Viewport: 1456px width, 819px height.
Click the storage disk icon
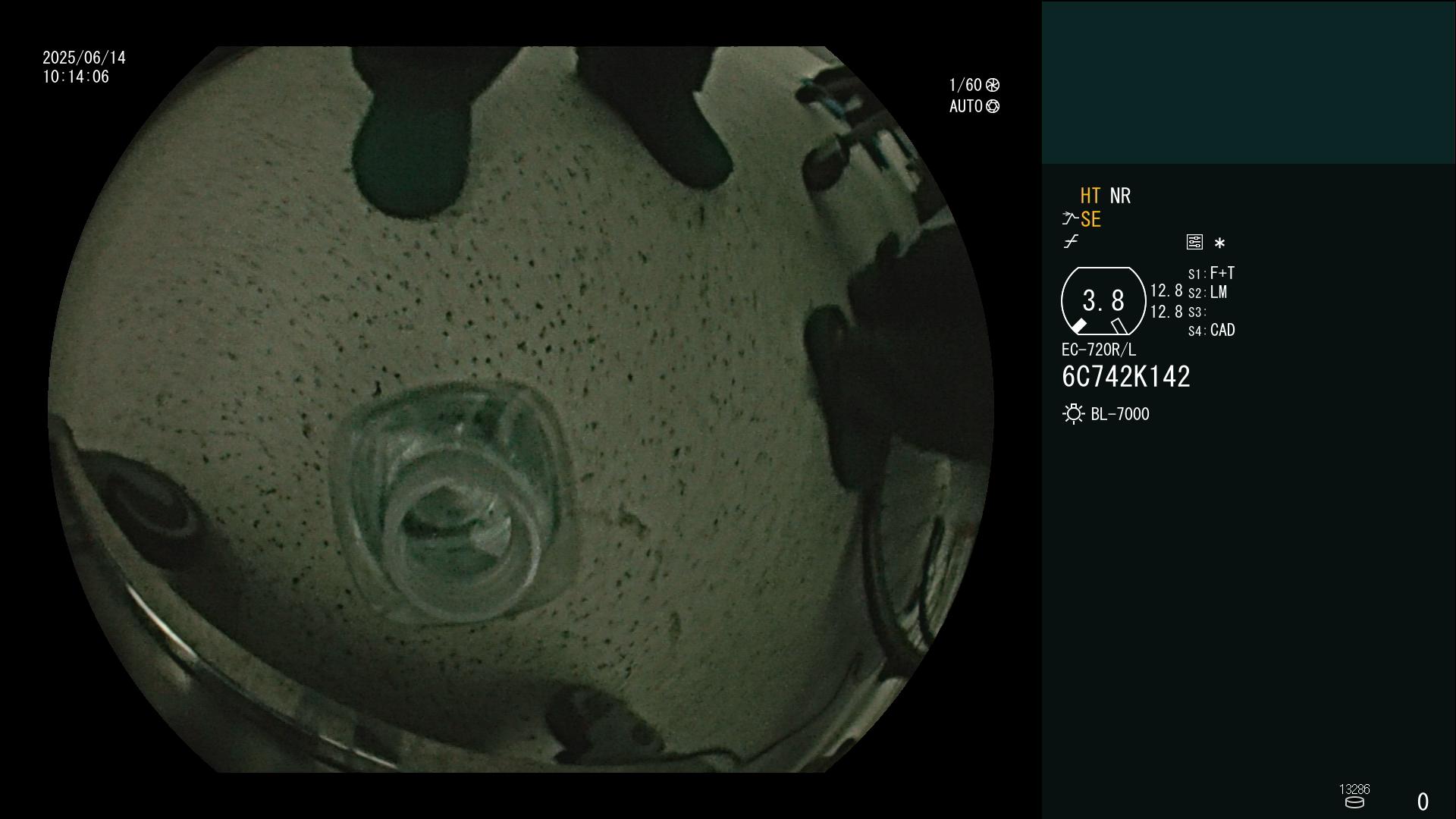[1354, 802]
